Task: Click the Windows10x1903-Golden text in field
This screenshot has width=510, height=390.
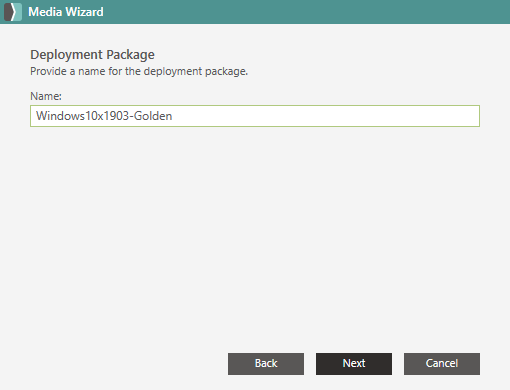Action: pyautogui.click(x=104, y=116)
